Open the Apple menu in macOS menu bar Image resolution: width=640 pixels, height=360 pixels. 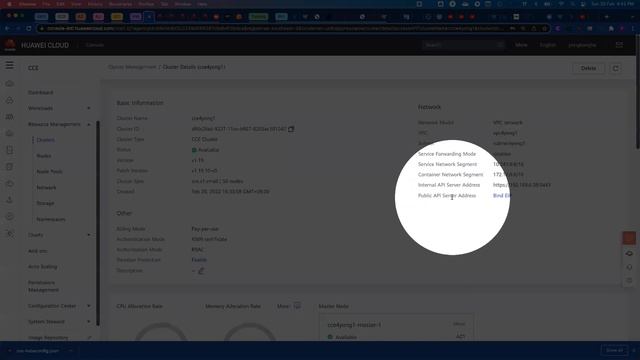[x=9, y=4]
